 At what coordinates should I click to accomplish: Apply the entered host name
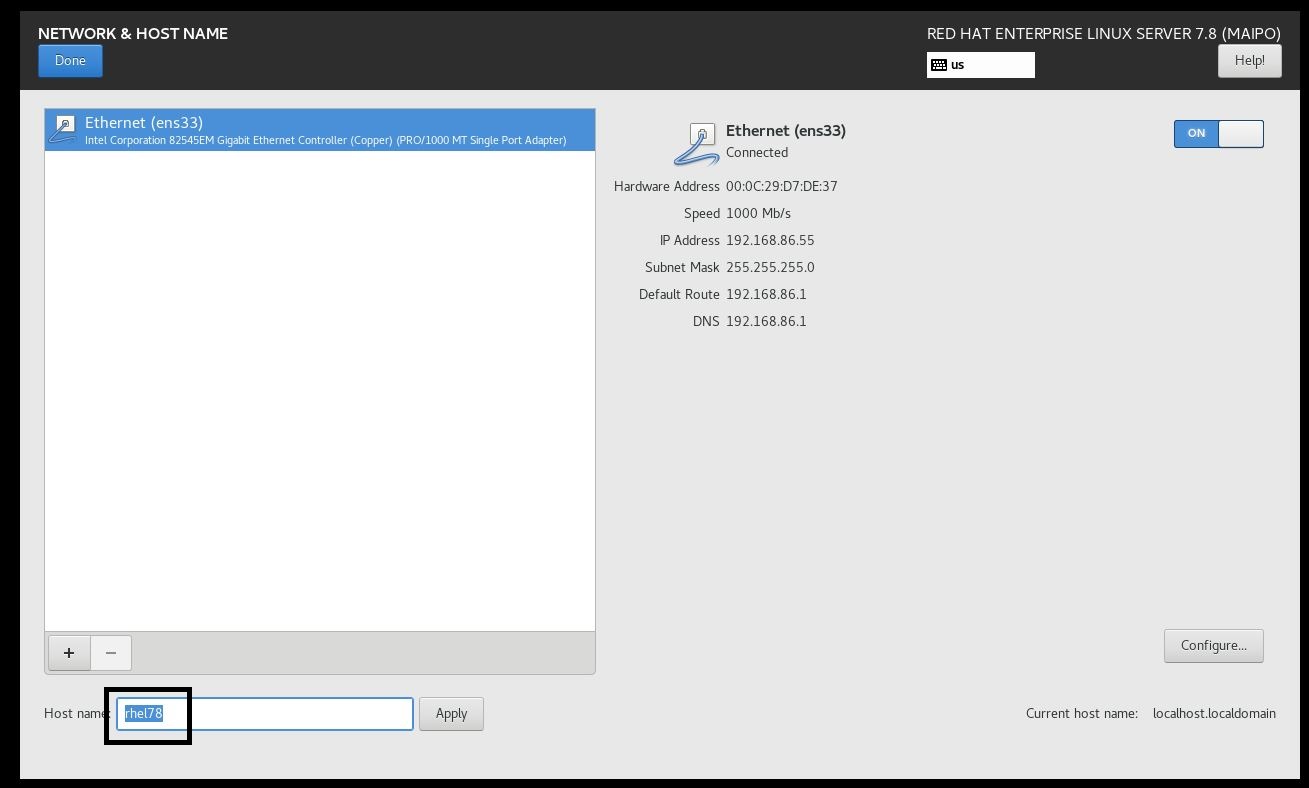pos(451,714)
